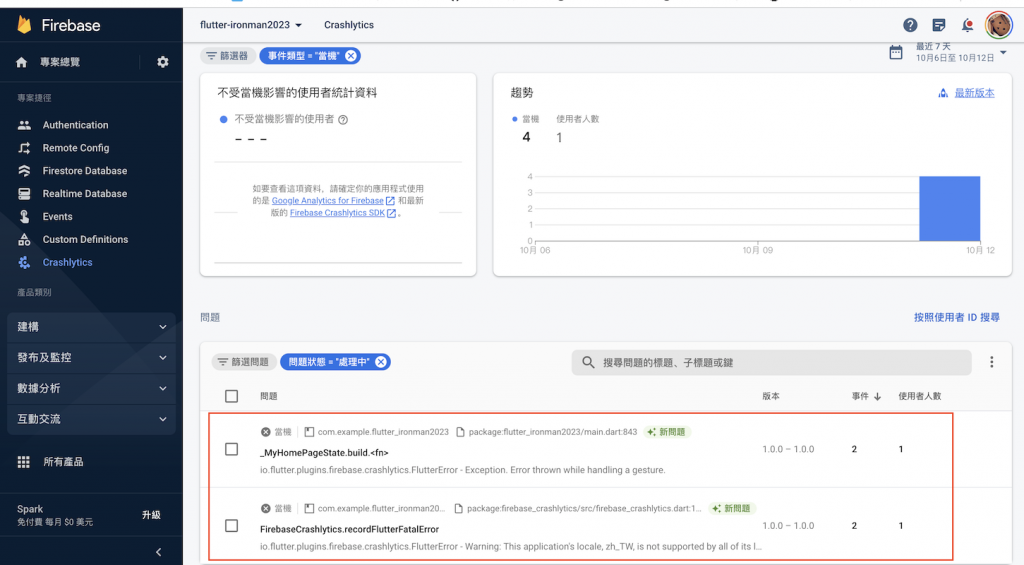The width and height of the screenshot is (1024, 565).
Task: Open the 最近 7 天 date range dropdown arrow
Action: tap(1004, 52)
